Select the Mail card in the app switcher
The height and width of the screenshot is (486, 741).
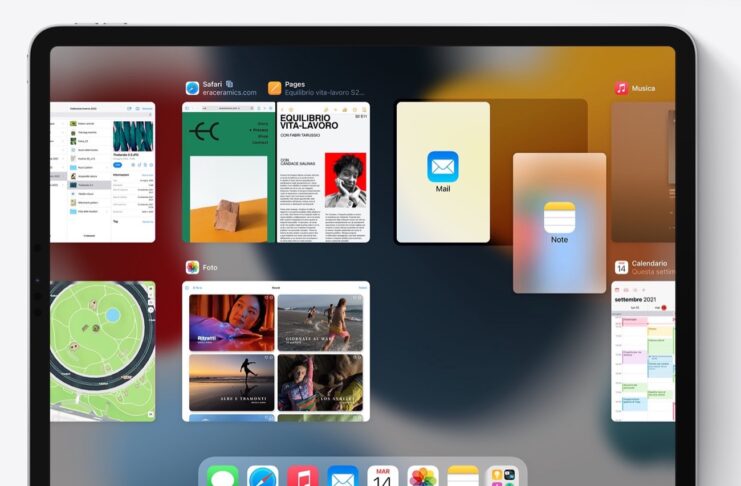click(x=443, y=173)
